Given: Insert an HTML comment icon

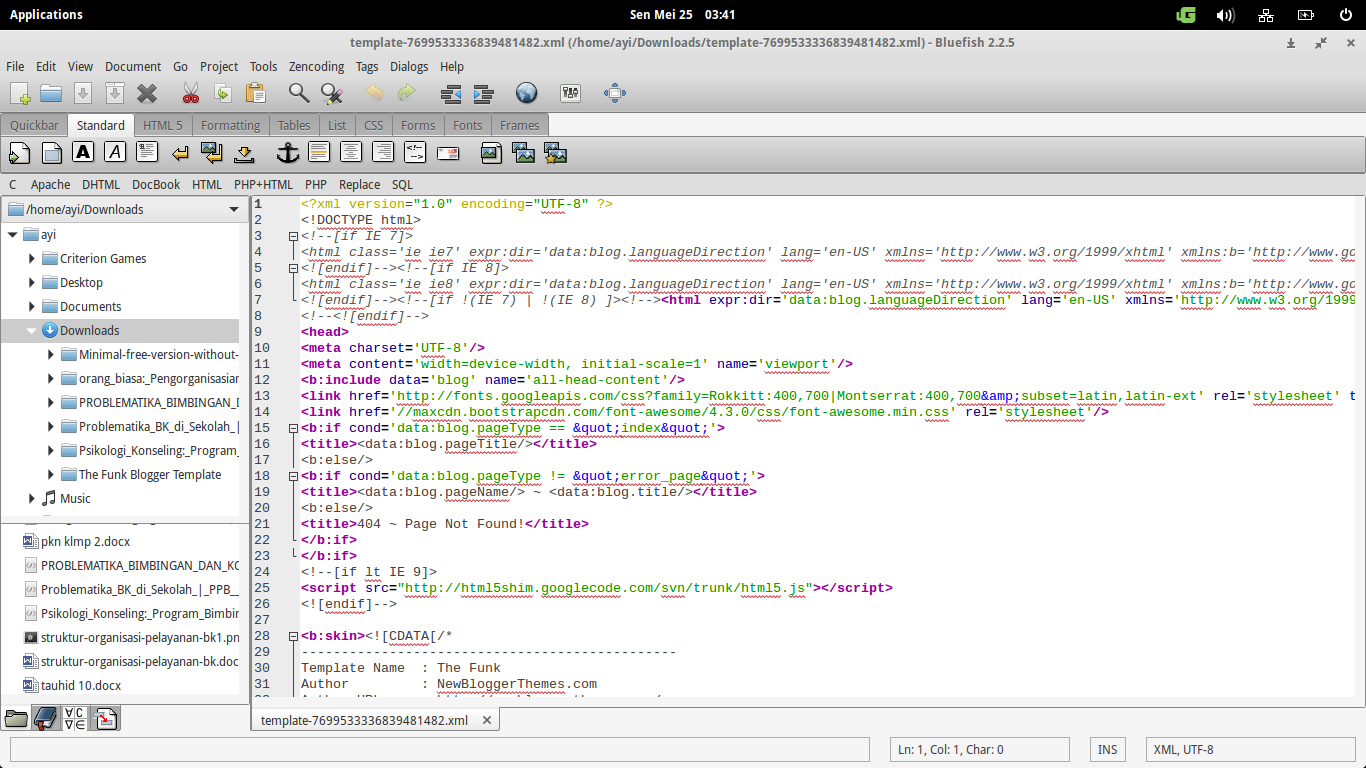Looking at the screenshot, I should pos(415,153).
